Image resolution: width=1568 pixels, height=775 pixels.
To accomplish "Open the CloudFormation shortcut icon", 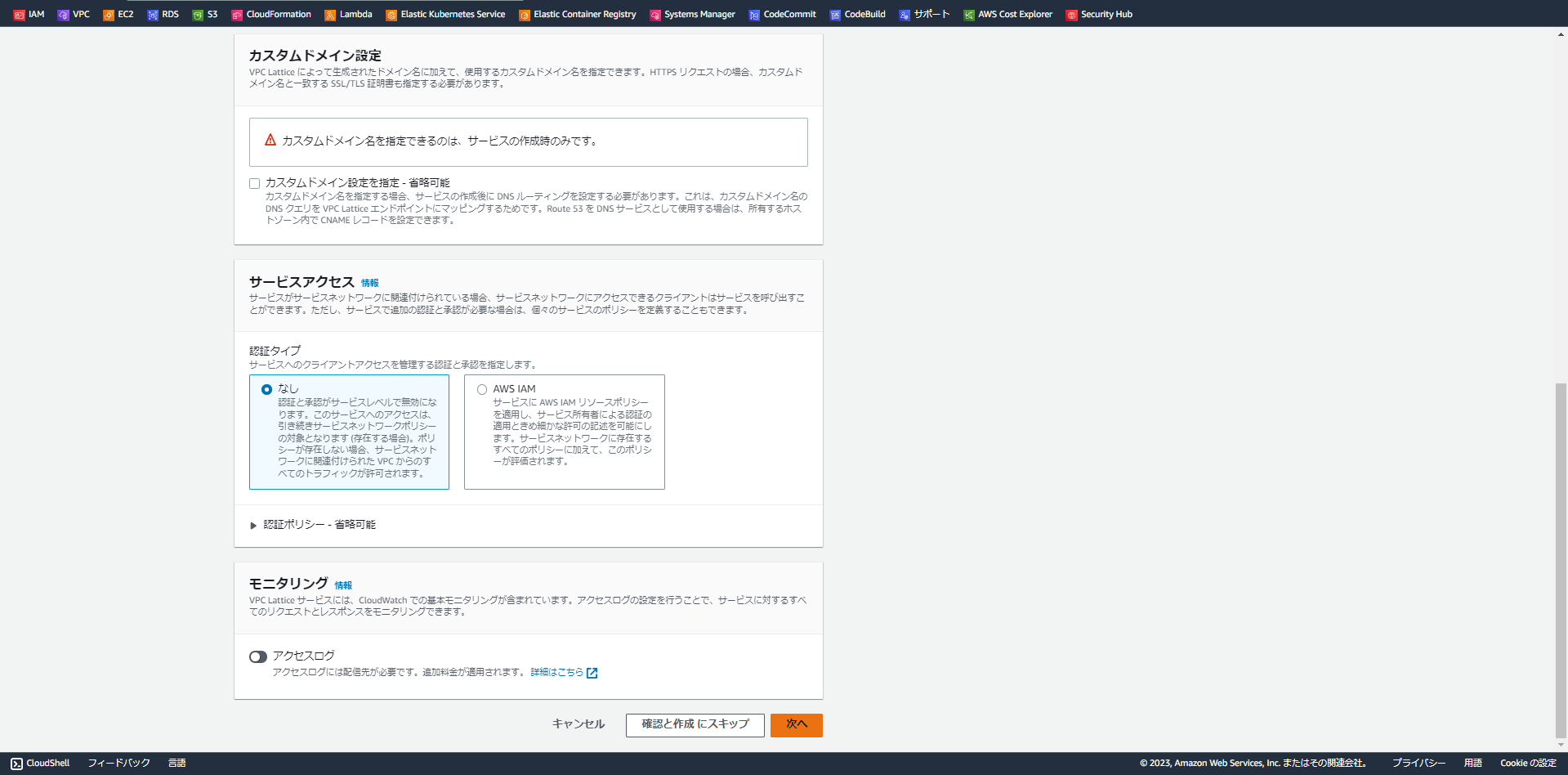I will point(237,15).
